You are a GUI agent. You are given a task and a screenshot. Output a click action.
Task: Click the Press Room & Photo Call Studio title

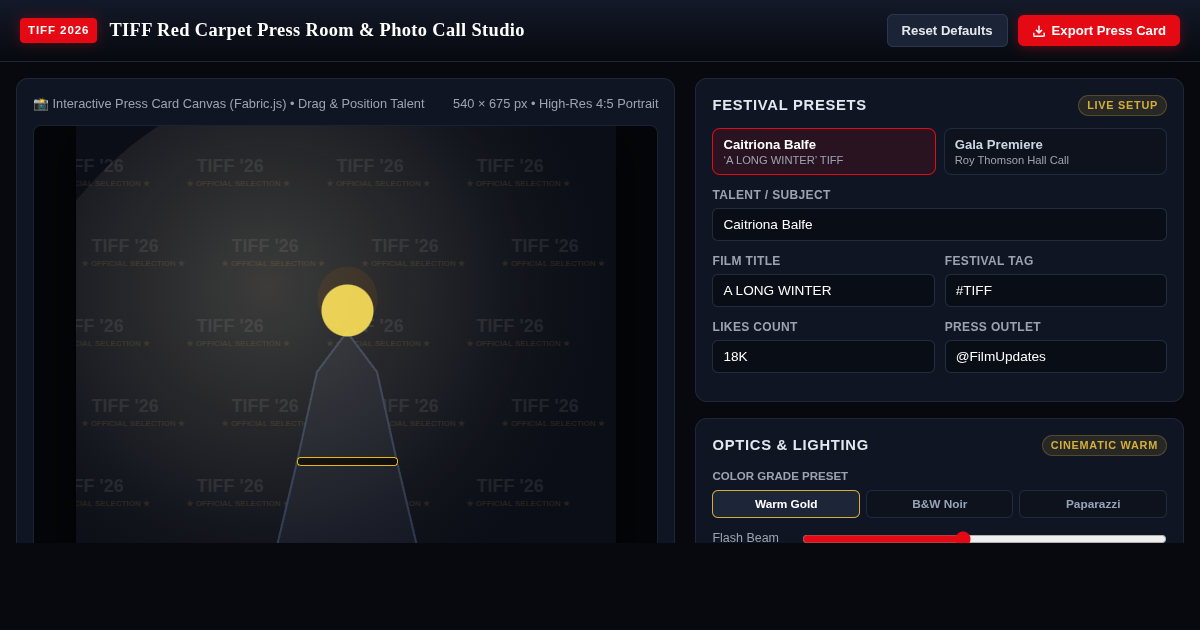317,30
